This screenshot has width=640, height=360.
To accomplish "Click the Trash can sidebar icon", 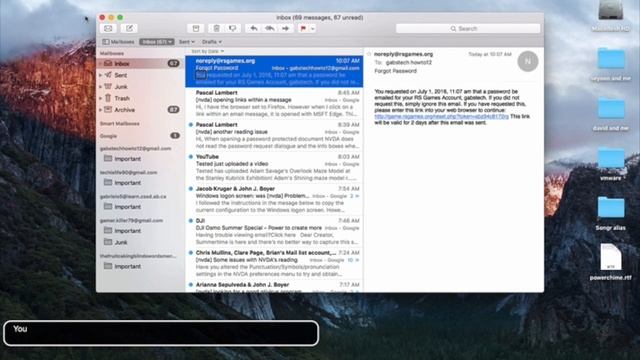I will click(108, 98).
